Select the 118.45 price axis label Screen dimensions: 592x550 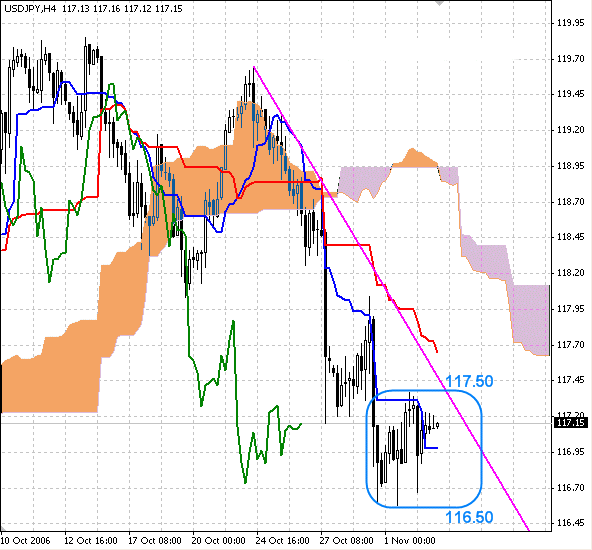pos(570,237)
